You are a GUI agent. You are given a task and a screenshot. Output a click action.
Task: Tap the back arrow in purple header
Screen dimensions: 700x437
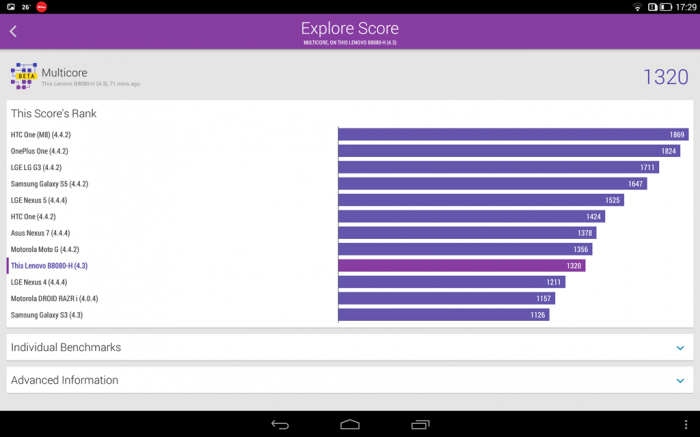[x=13, y=32]
